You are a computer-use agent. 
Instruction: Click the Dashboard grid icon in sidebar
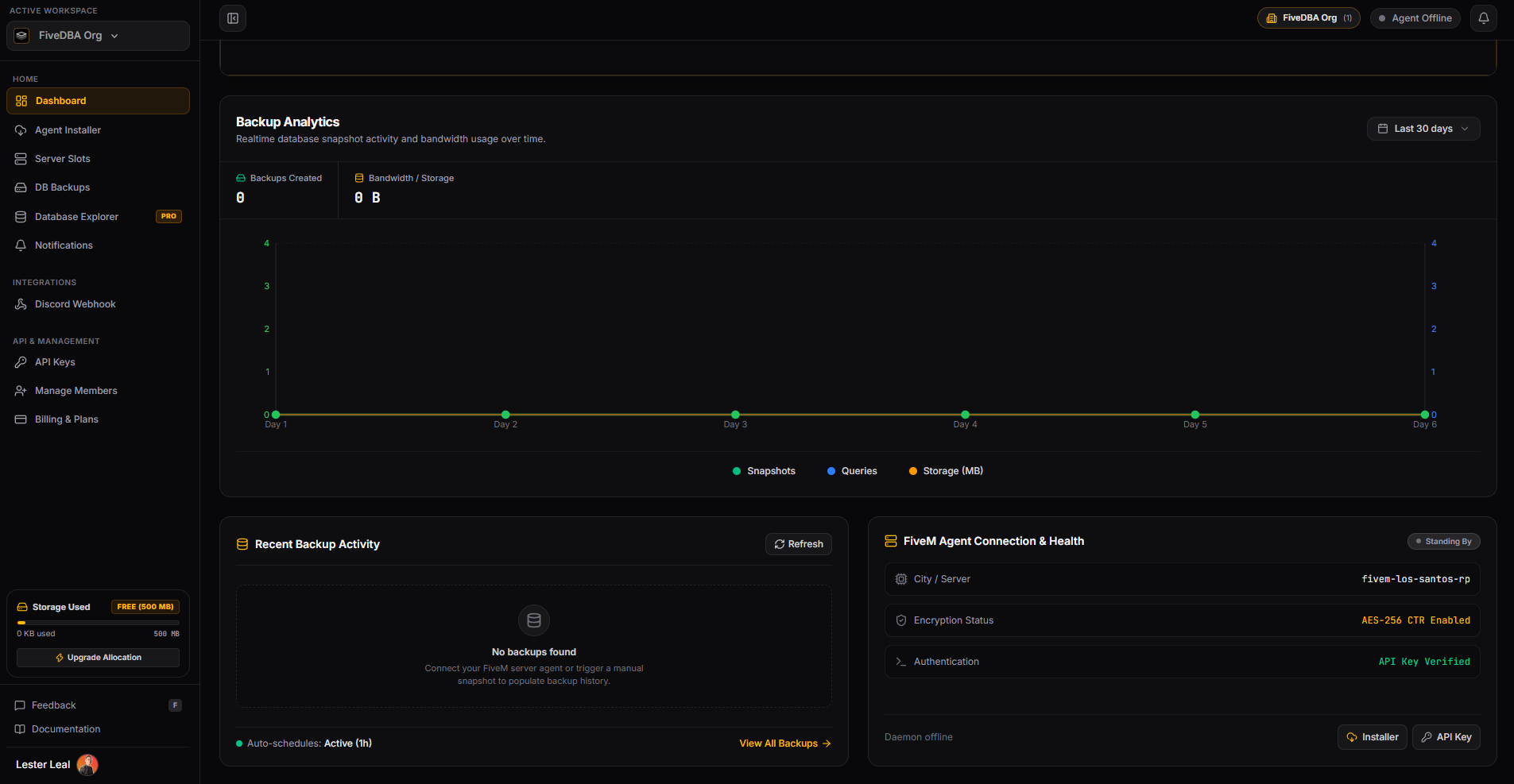(x=21, y=101)
